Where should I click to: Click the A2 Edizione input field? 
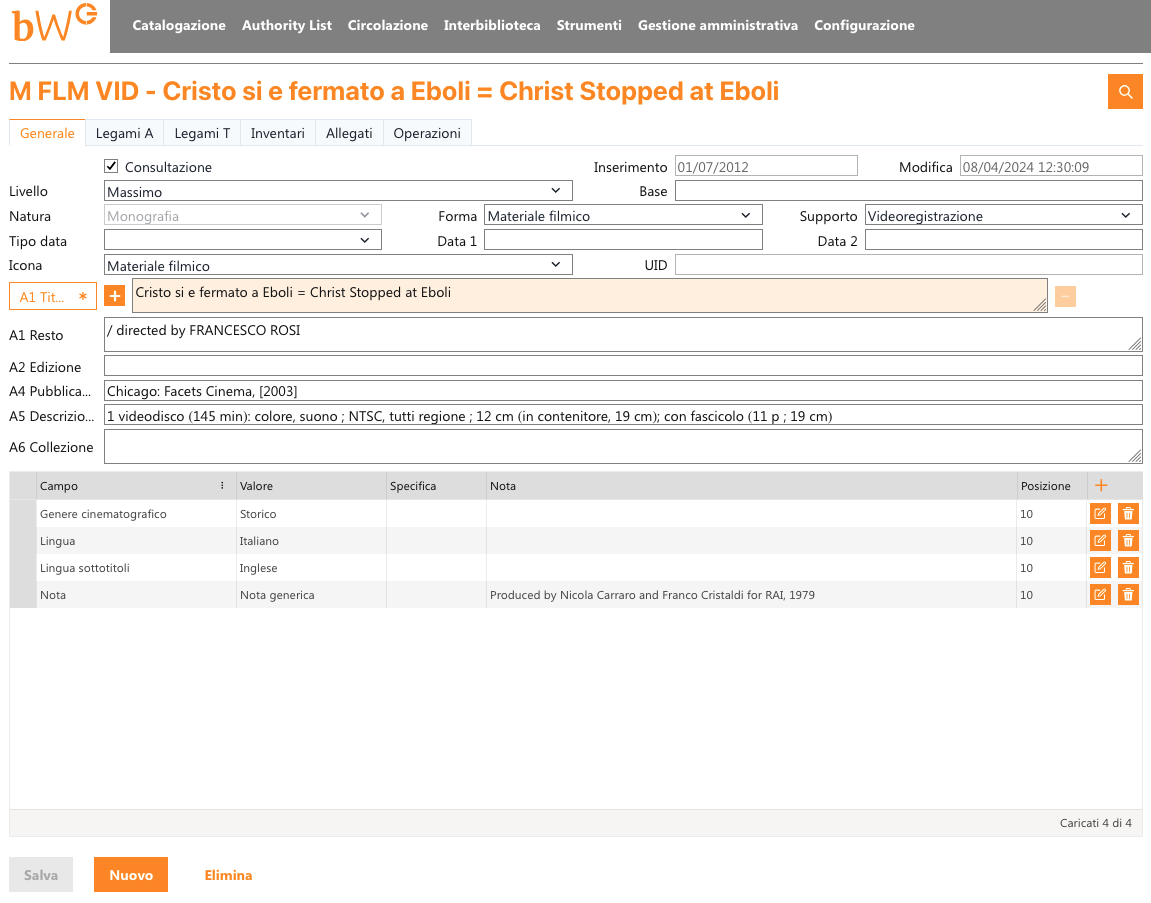tap(622, 366)
